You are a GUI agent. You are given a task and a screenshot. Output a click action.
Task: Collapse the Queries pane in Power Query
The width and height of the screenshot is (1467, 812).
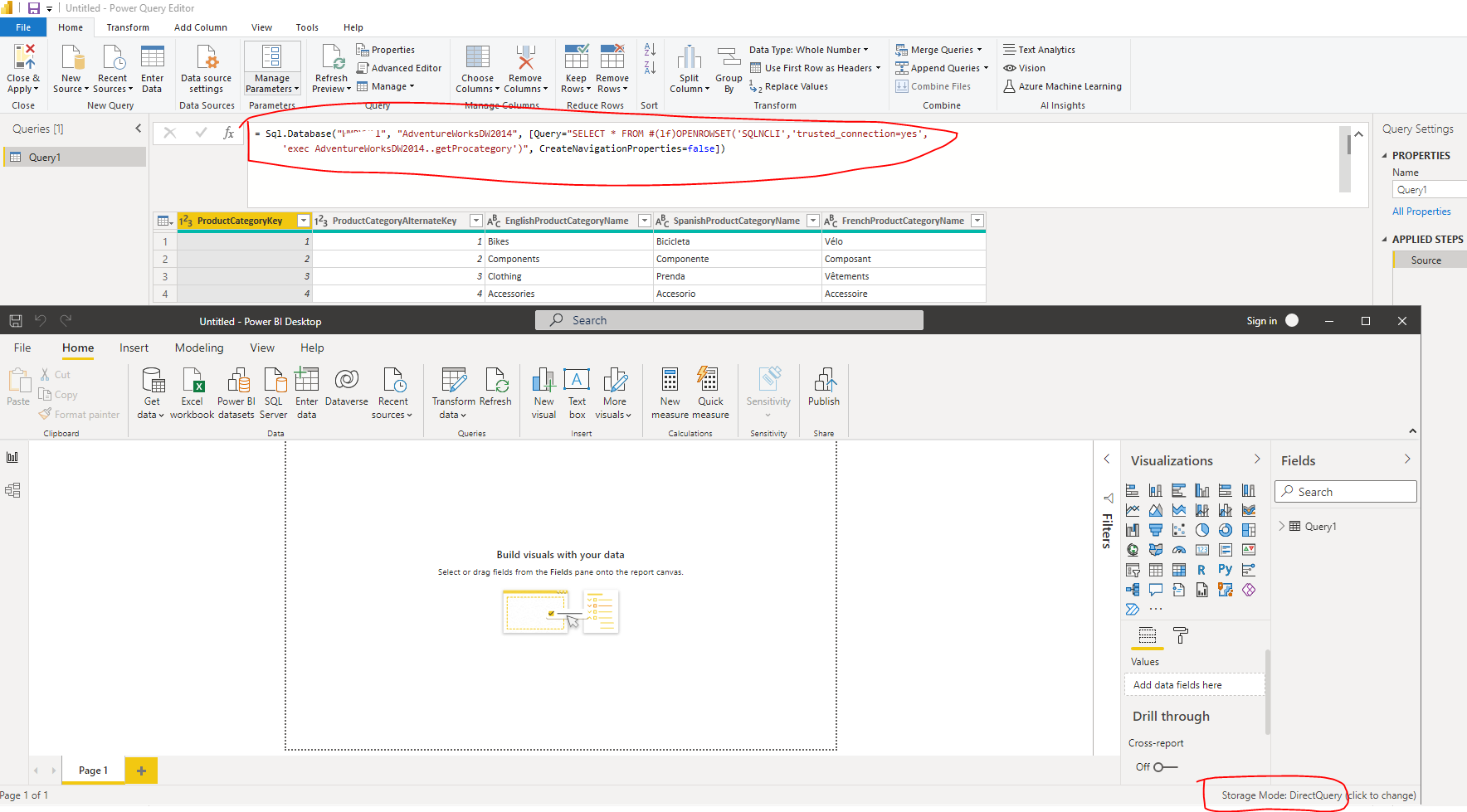[138, 129]
